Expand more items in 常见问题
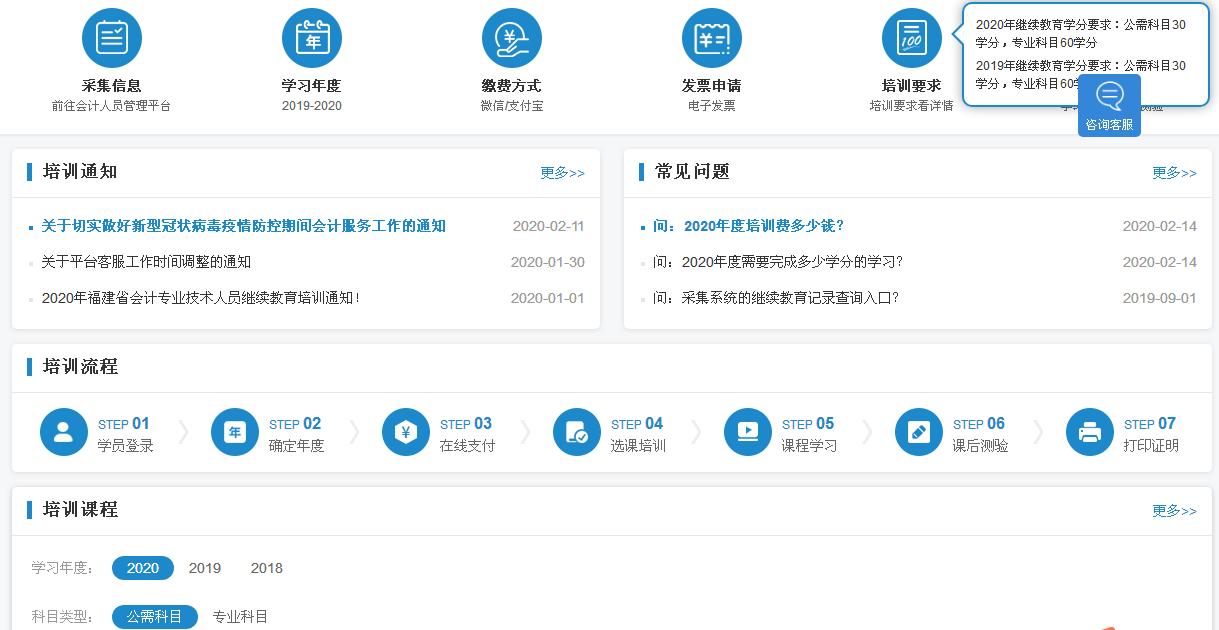This screenshot has width=1219, height=630. (1174, 173)
